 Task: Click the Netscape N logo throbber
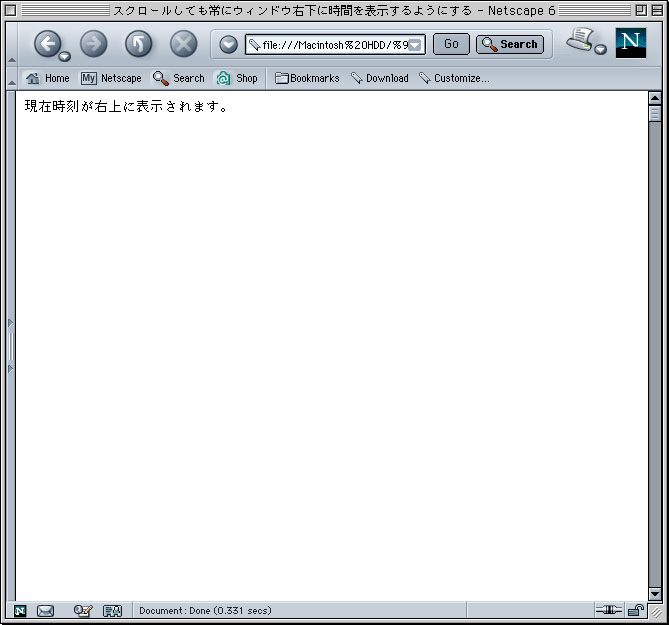pos(631,43)
